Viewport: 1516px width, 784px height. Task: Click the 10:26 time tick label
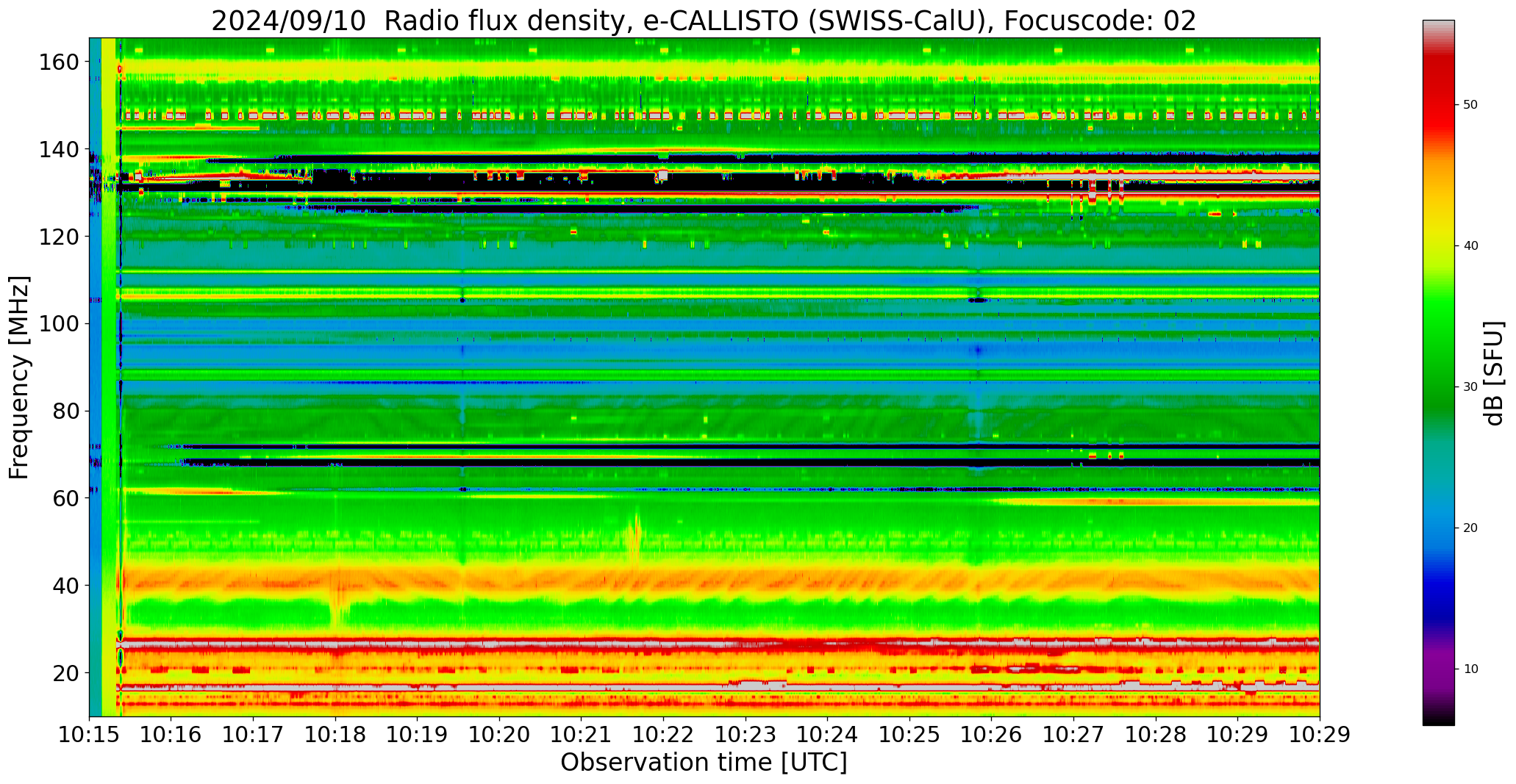[x=992, y=735]
